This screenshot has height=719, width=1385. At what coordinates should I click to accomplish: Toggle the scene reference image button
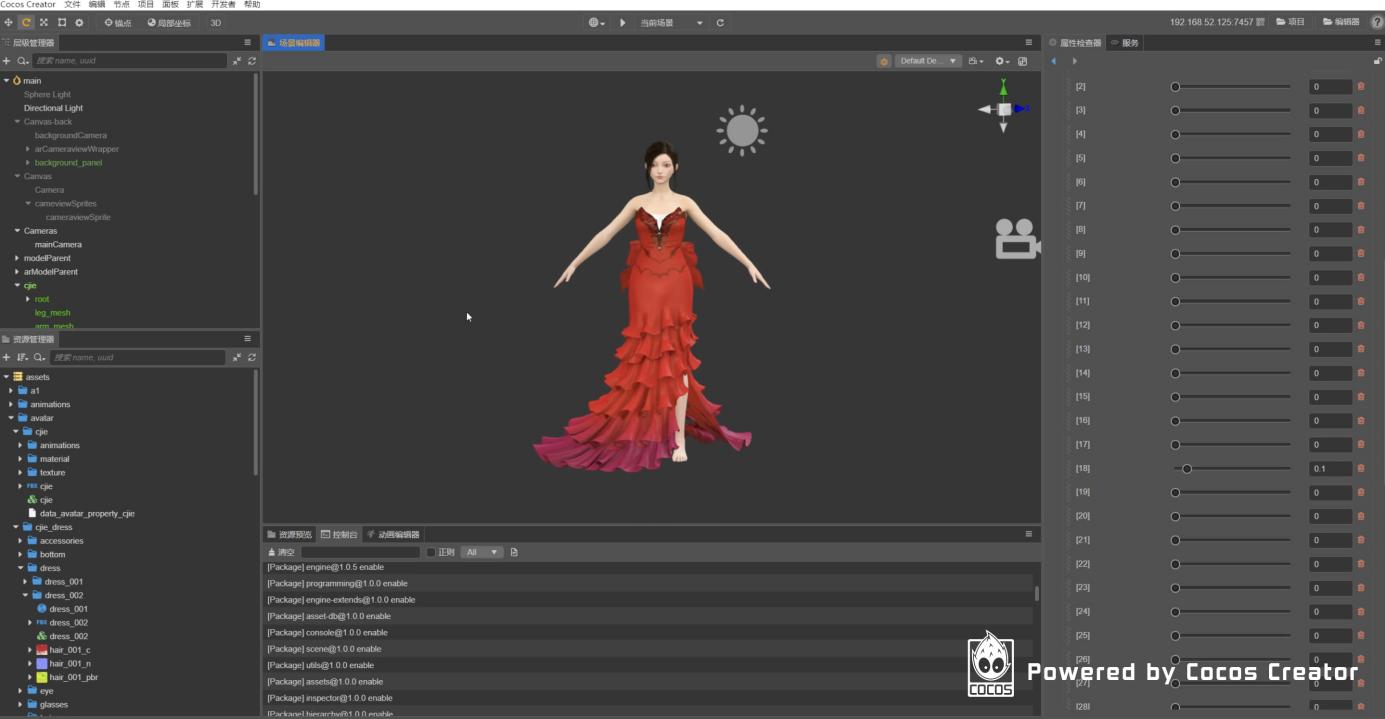pos(1022,61)
